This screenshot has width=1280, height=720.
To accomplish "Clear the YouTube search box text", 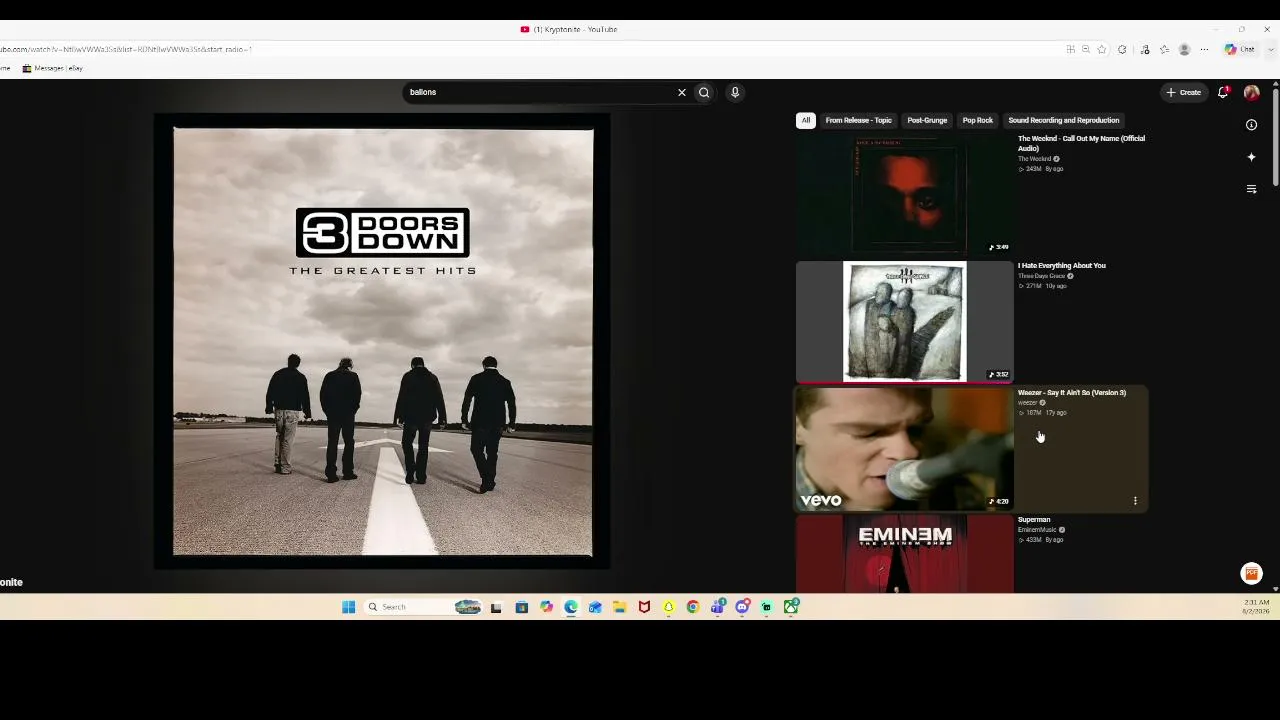I will [x=682, y=92].
